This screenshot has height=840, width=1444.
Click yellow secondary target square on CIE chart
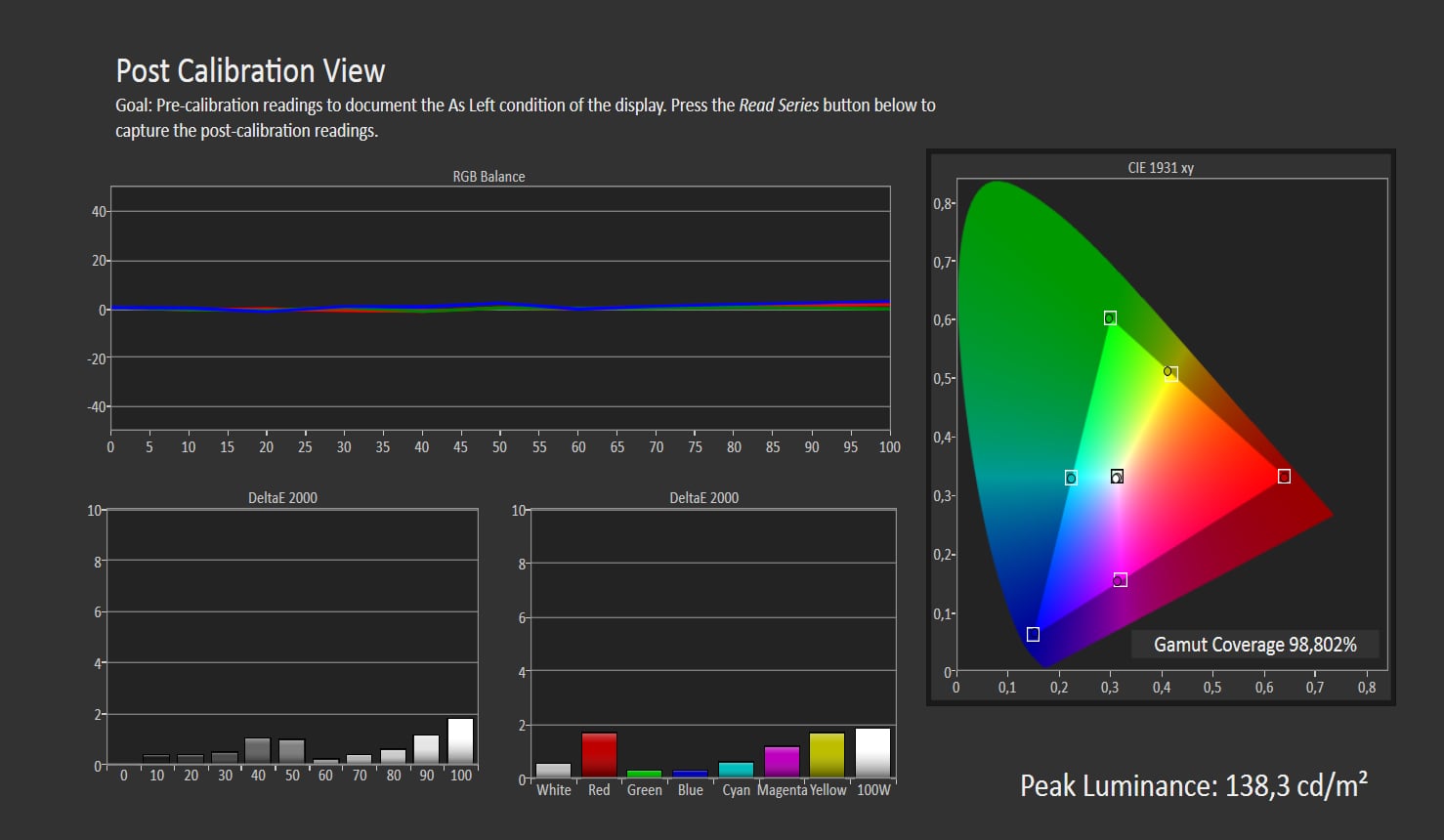tap(1171, 373)
